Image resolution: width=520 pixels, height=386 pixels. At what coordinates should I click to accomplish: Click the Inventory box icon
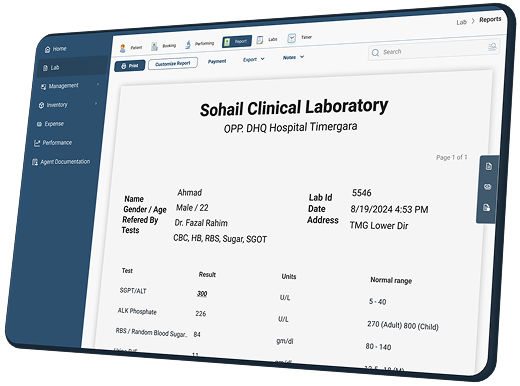tap(41, 105)
